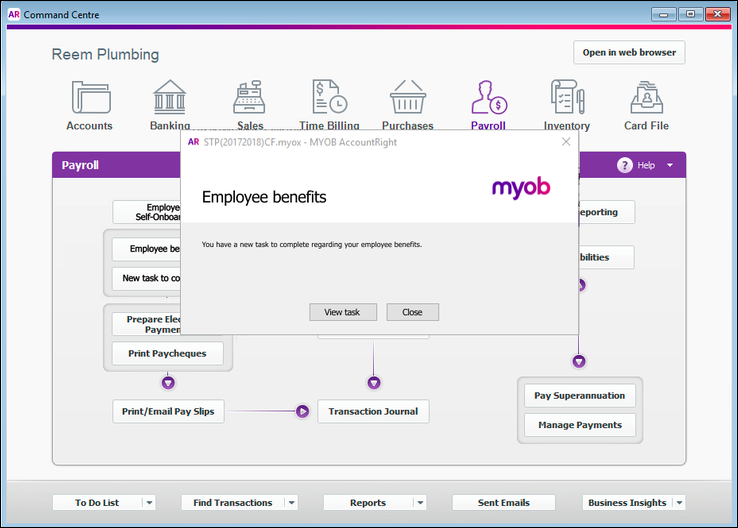Image resolution: width=738 pixels, height=528 pixels.
Task: Open the Banking command centre
Action: 169,105
